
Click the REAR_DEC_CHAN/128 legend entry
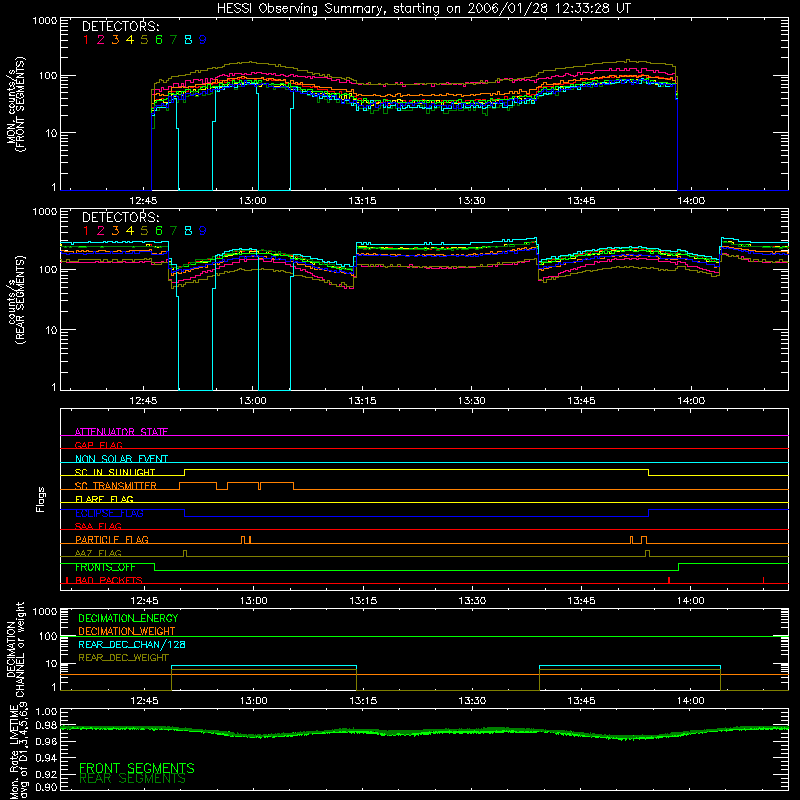point(132,645)
